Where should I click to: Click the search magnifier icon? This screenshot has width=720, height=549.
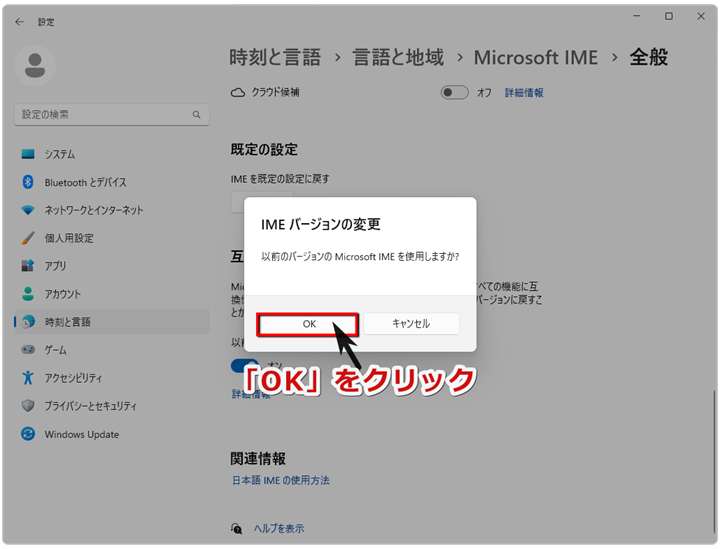coord(197,115)
